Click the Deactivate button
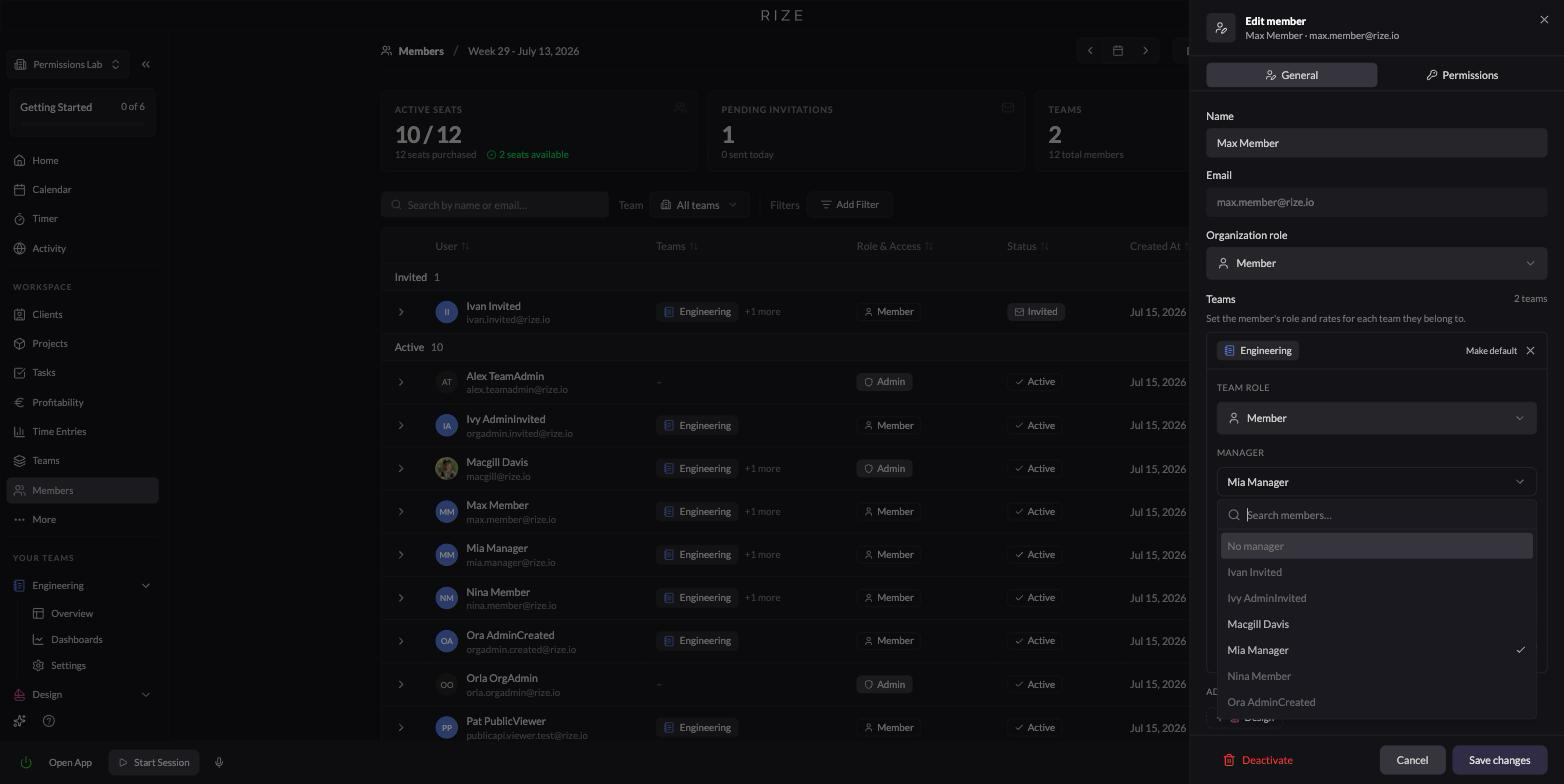1564x784 pixels. pos(1258,760)
